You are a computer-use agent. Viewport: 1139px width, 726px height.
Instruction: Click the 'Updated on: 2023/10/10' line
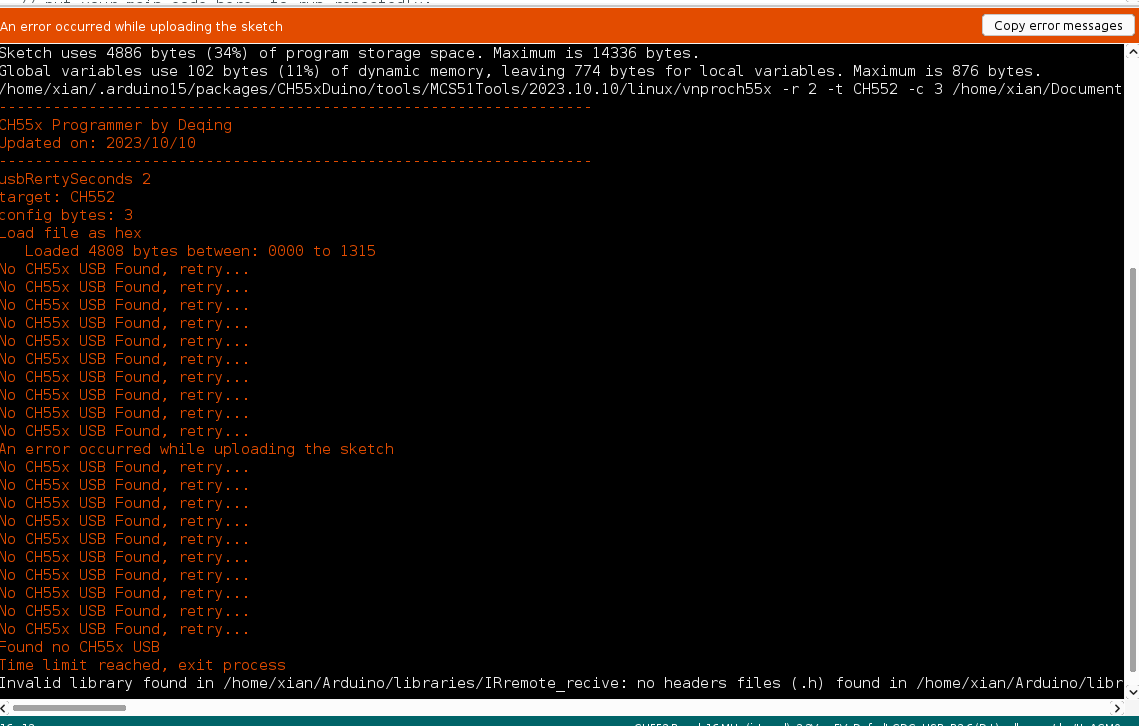pyautogui.click(x=97, y=143)
